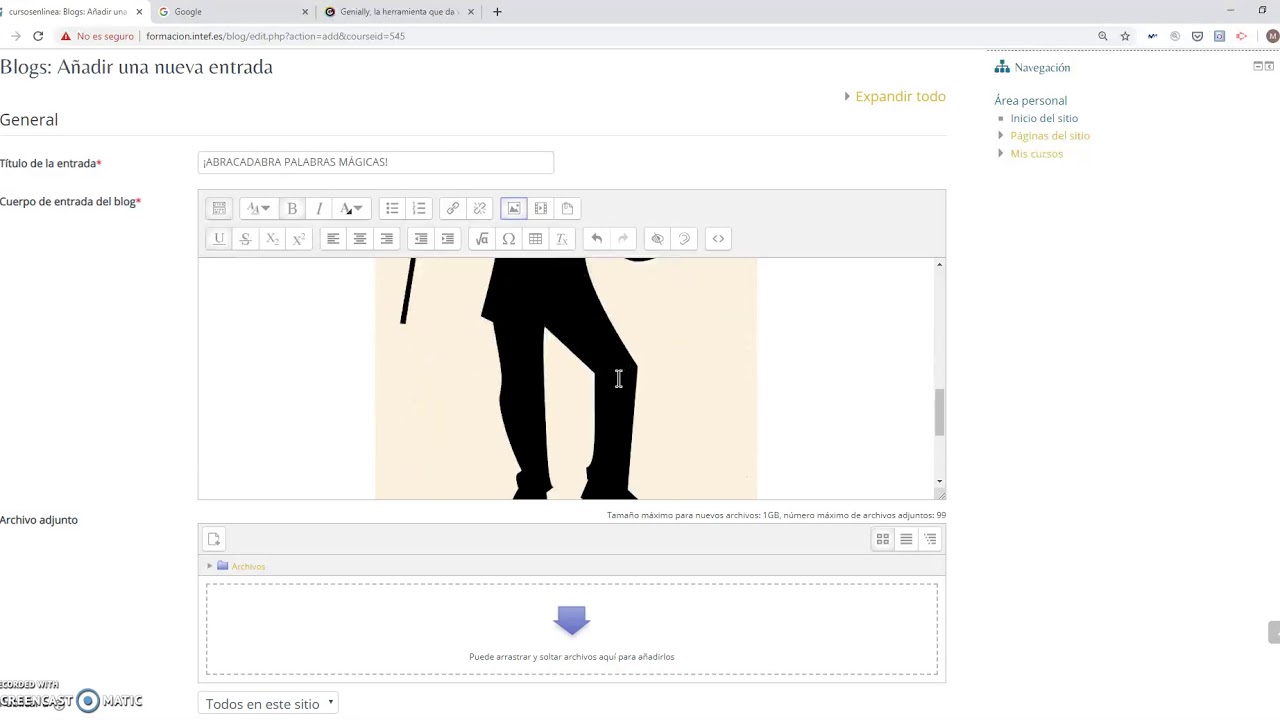Align text to the left
1280x720 pixels.
click(x=333, y=238)
